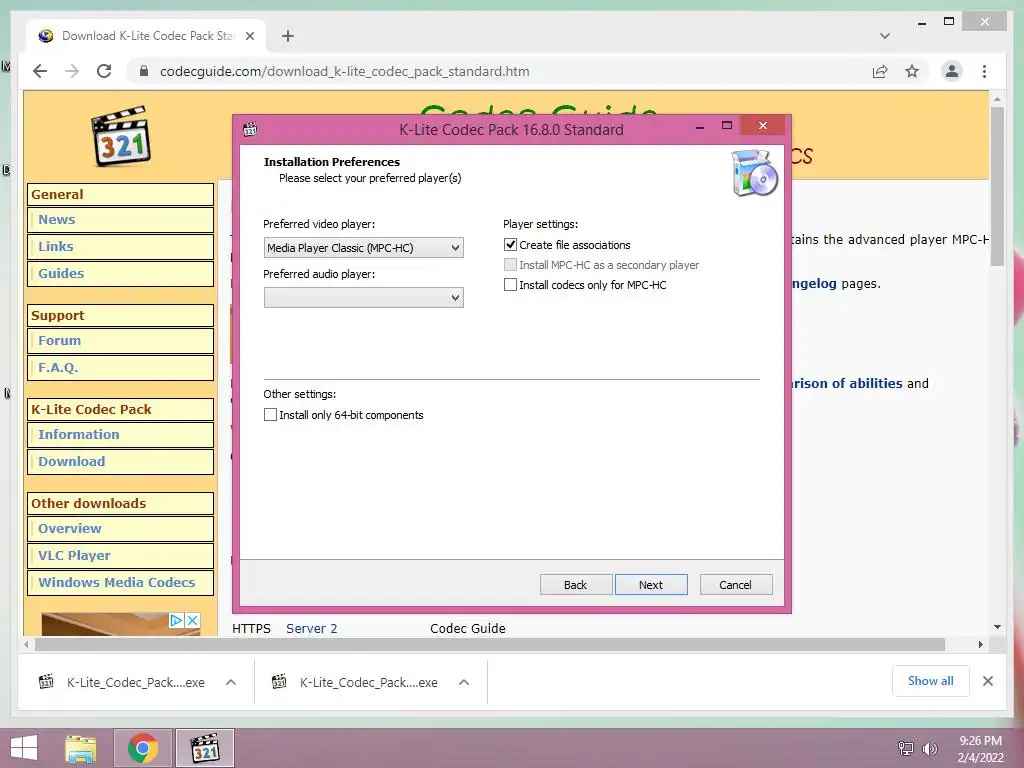Share this page icon in address bar
This screenshot has height=768, width=1024.
click(880, 71)
